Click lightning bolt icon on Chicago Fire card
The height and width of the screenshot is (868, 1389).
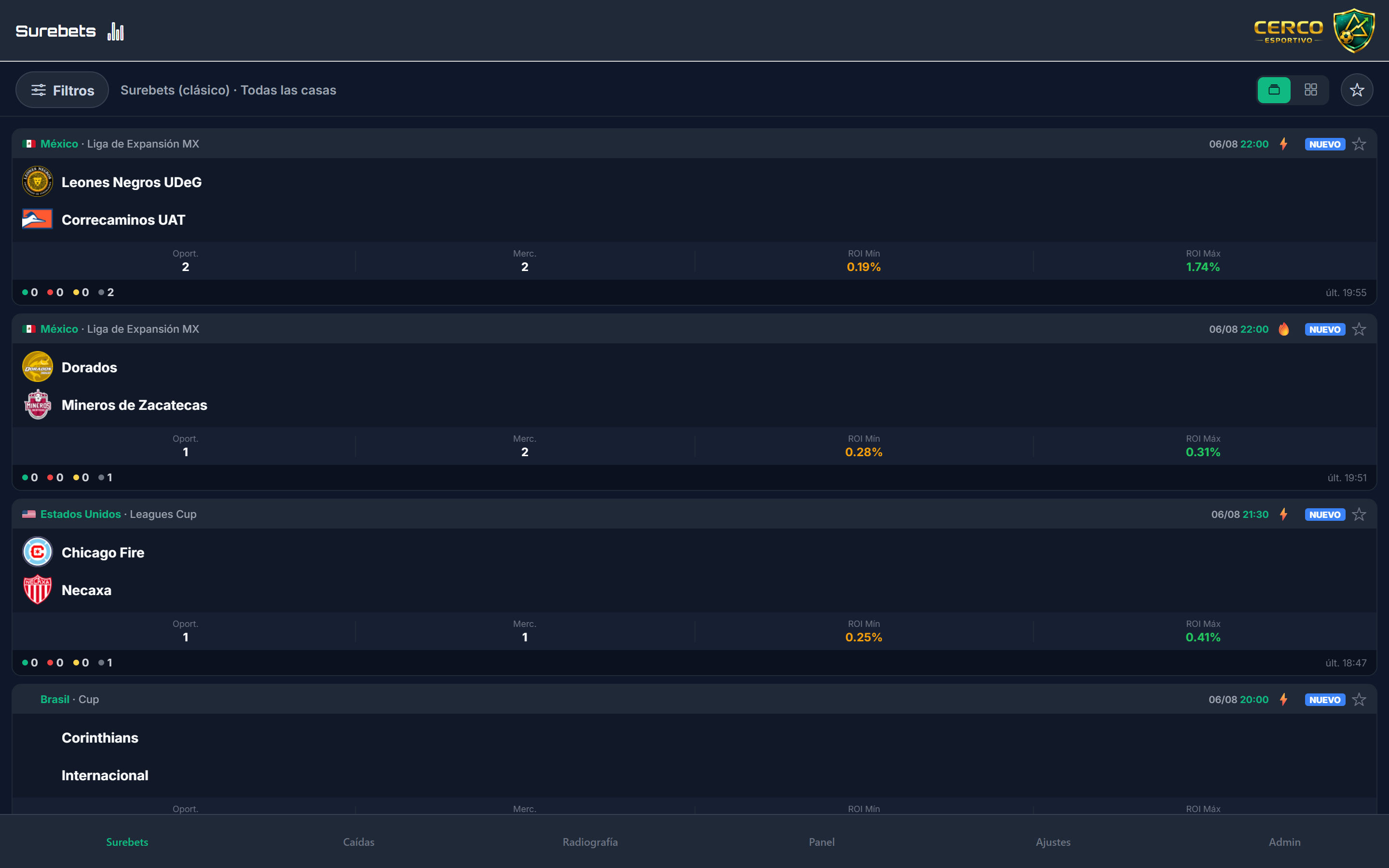pyautogui.click(x=1283, y=515)
